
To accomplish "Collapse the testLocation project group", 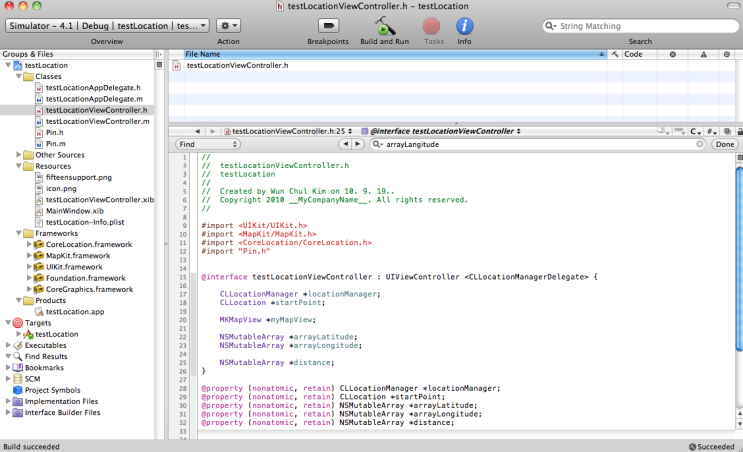I will [x=8, y=65].
